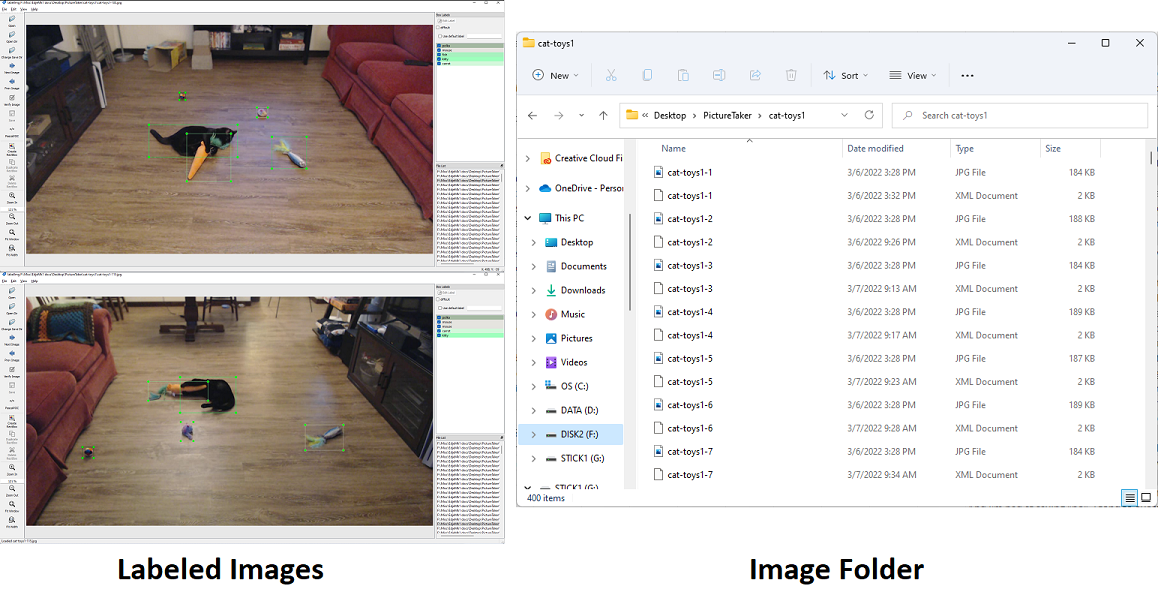This screenshot has height=601, width=1158.
Task: Click Fit Width in upper labelImg window
Action: point(12,250)
